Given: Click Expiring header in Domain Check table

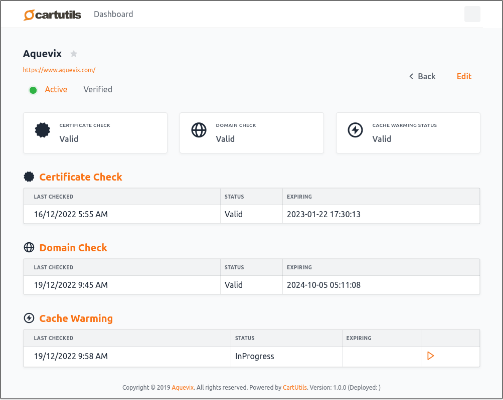Looking at the screenshot, I should pos(299,267).
